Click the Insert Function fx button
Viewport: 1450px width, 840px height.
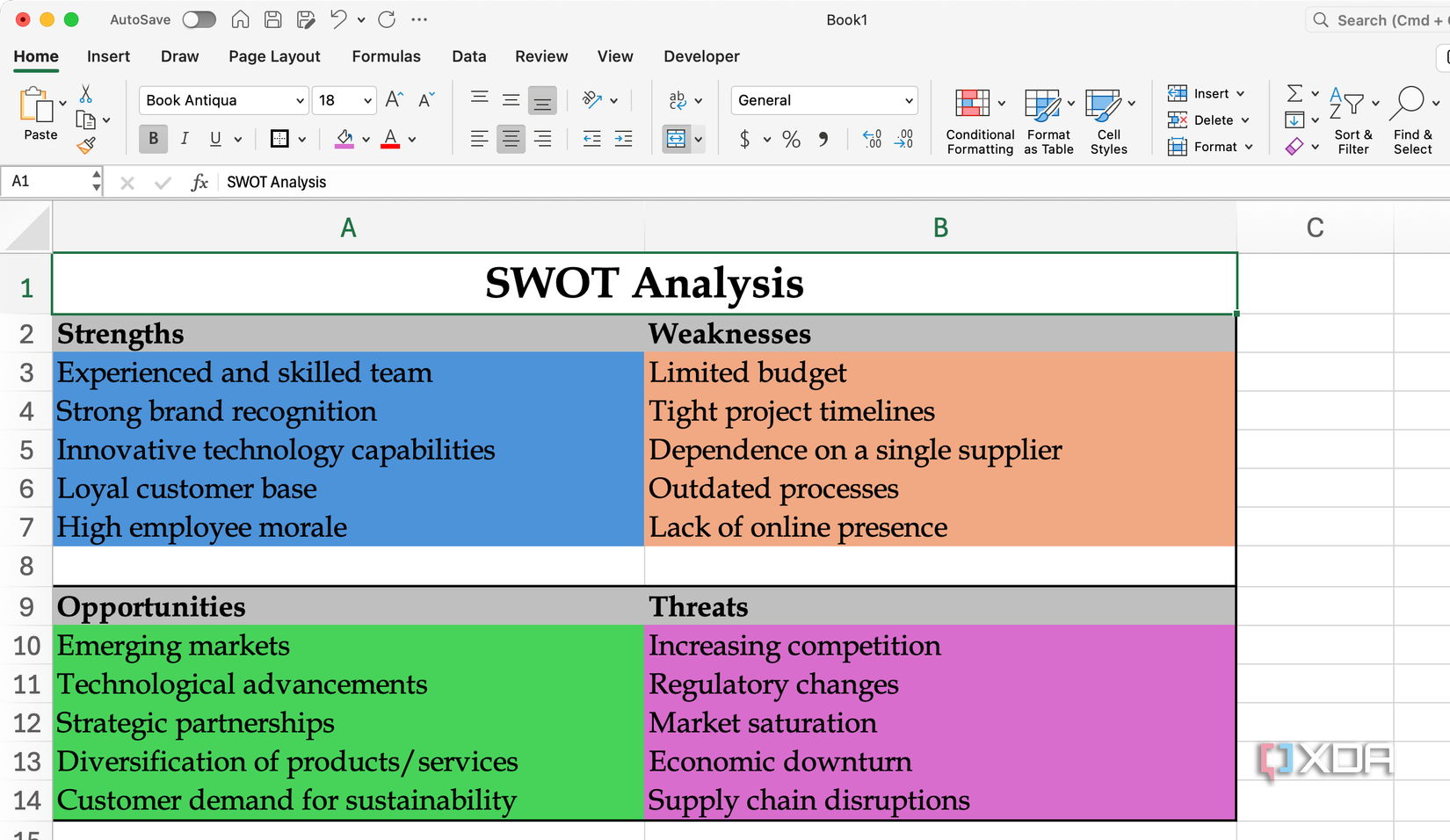199,182
